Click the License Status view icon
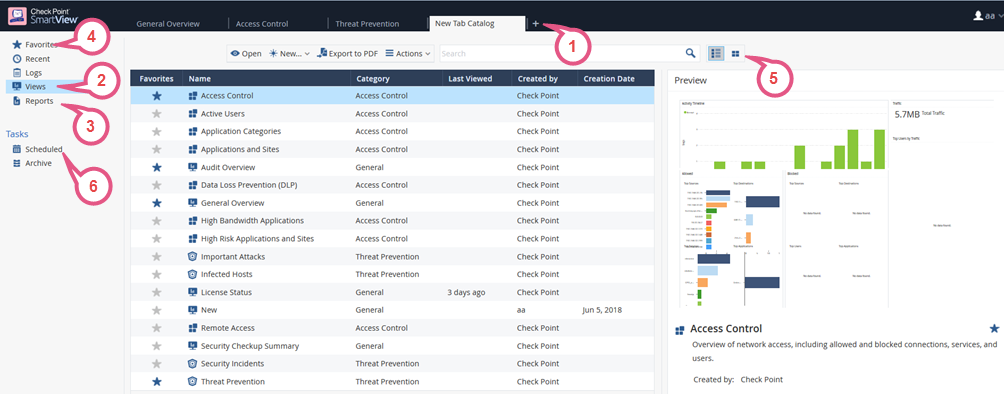Image resolution: width=1004 pixels, height=394 pixels. coord(193,292)
